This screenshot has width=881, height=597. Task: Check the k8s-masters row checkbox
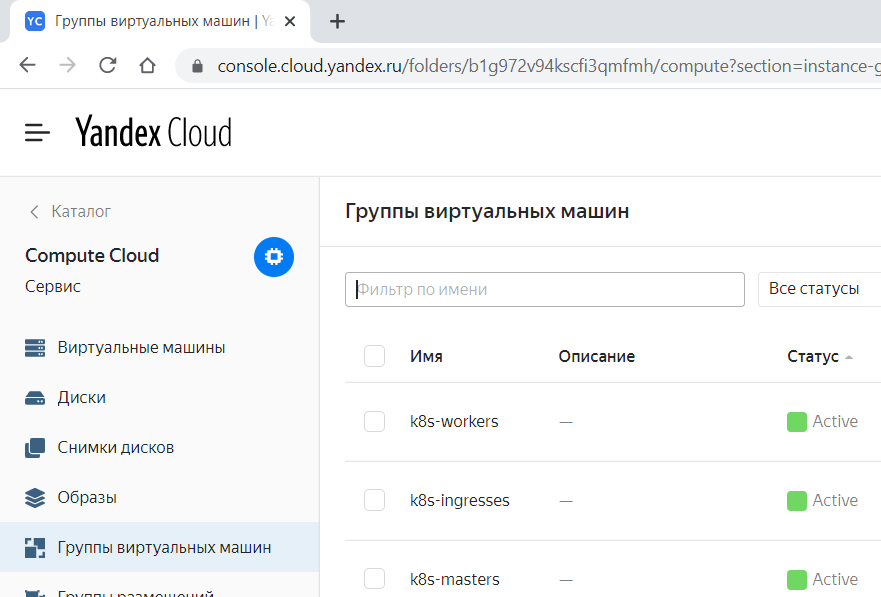tap(374, 578)
